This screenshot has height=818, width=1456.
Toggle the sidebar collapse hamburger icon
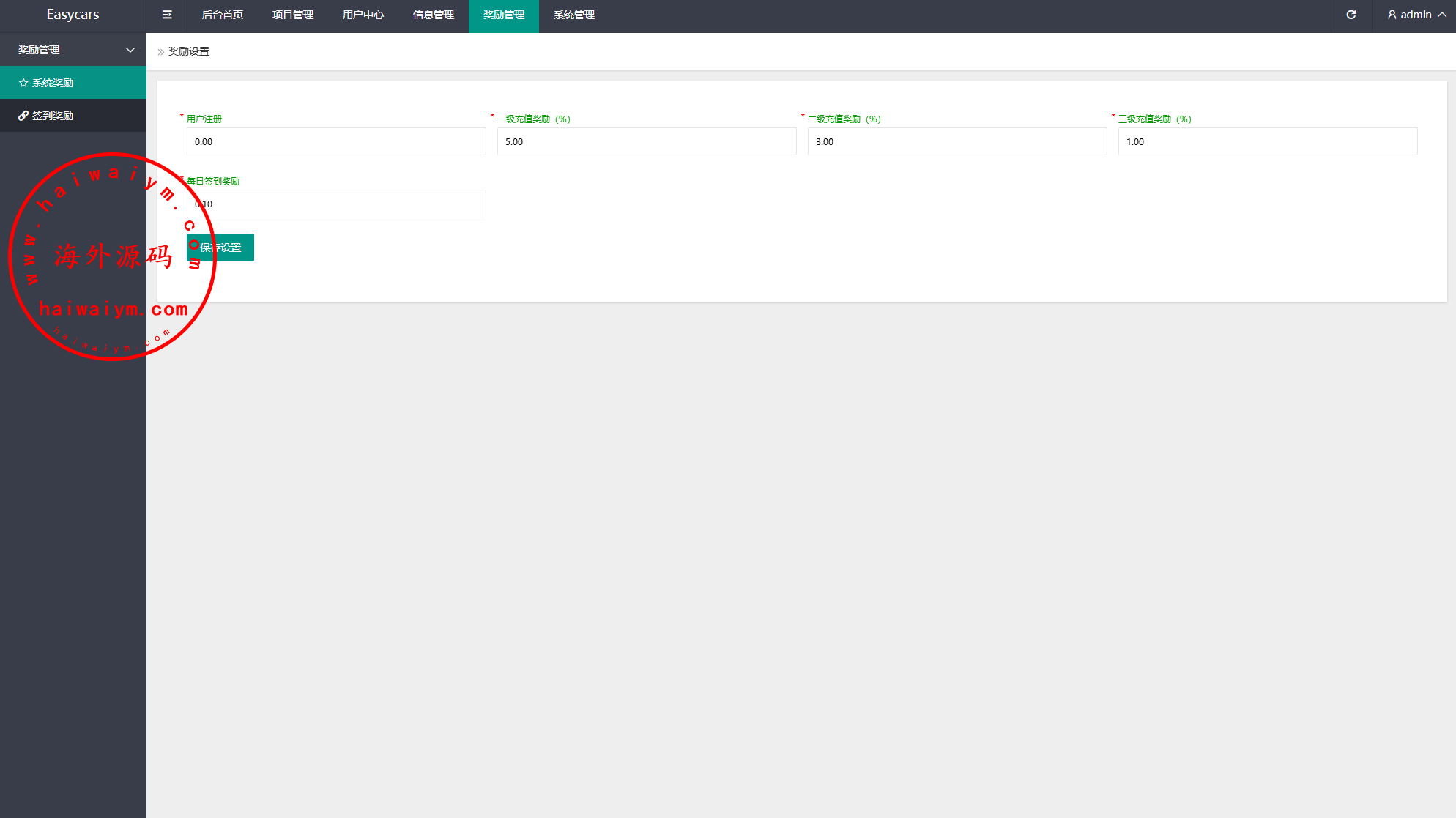[x=167, y=15]
